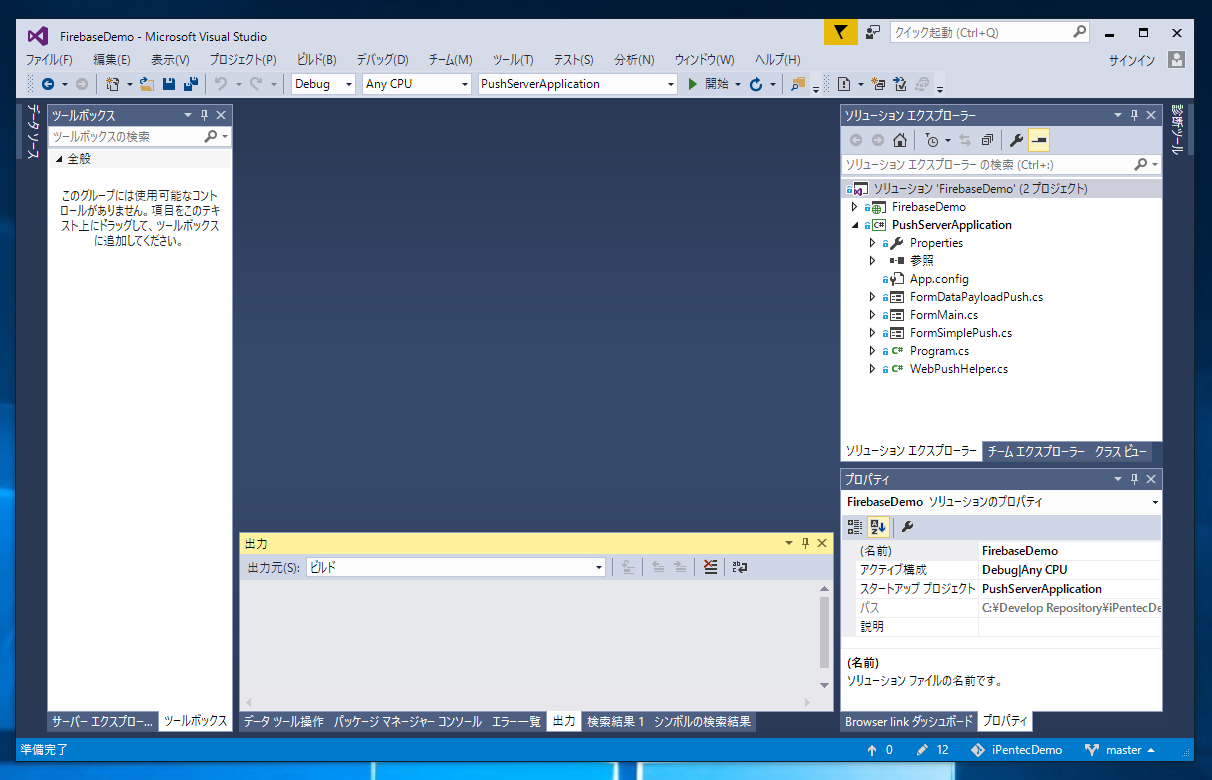Click the Clear All icon in Output
The height and width of the screenshot is (780, 1212).
[710, 567]
